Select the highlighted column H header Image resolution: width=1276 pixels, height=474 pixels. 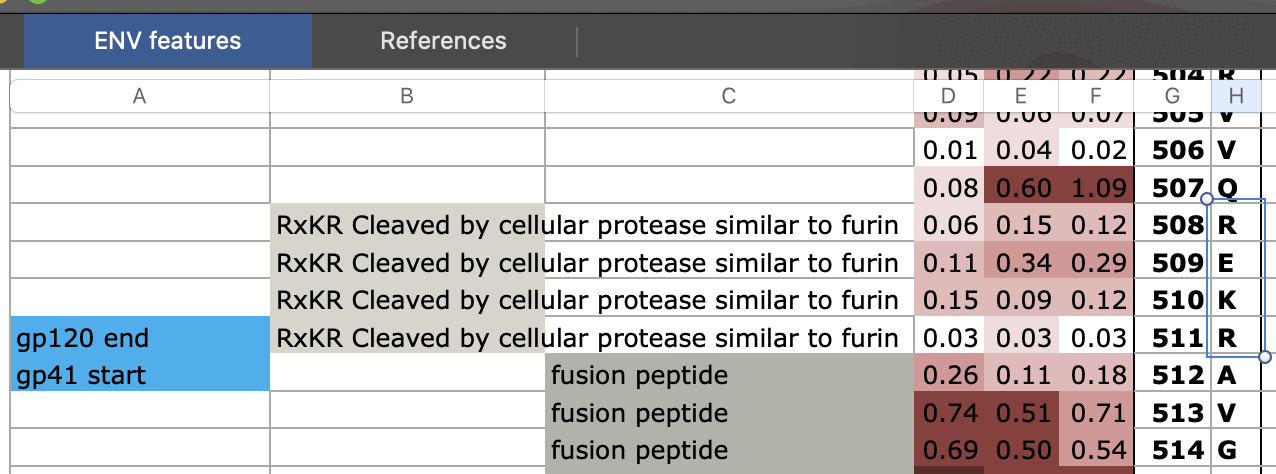(x=1236, y=96)
